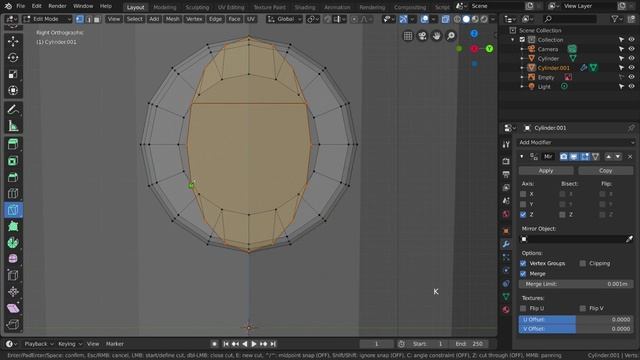
Task: Adjust the V Offset slider
Action: pos(576,329)
